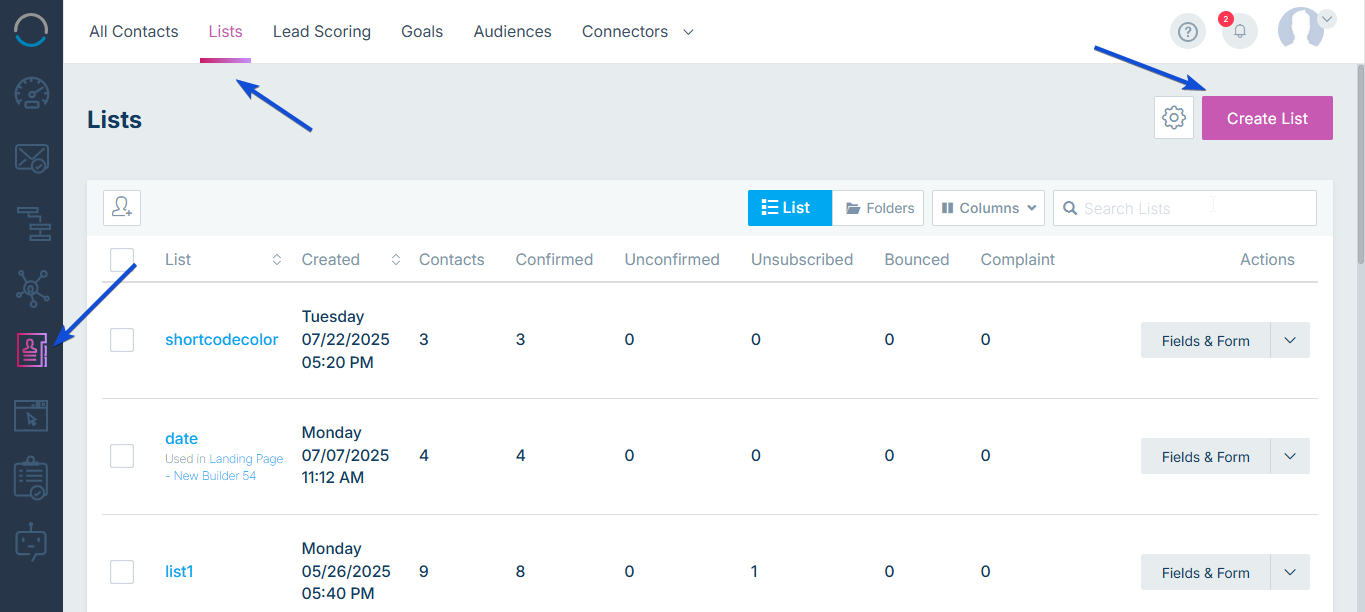
Task: Open the Audiences tab
Action: pos(513,31)
